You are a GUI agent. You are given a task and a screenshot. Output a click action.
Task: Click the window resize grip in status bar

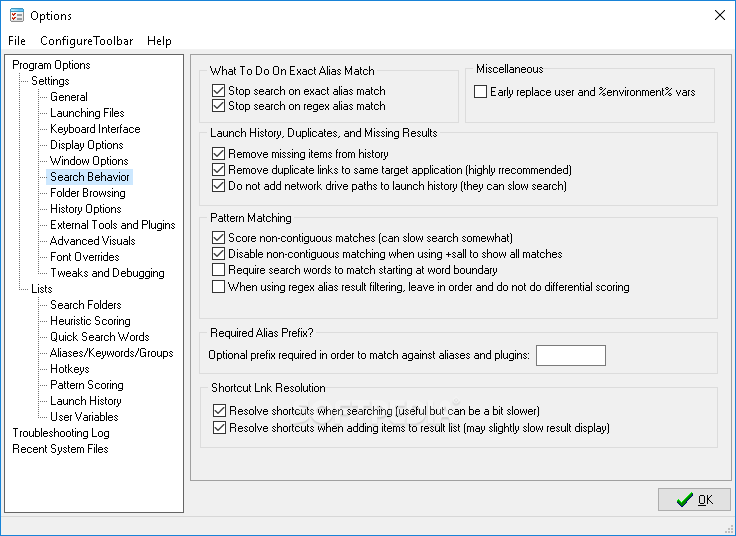[x=729, y=528]
